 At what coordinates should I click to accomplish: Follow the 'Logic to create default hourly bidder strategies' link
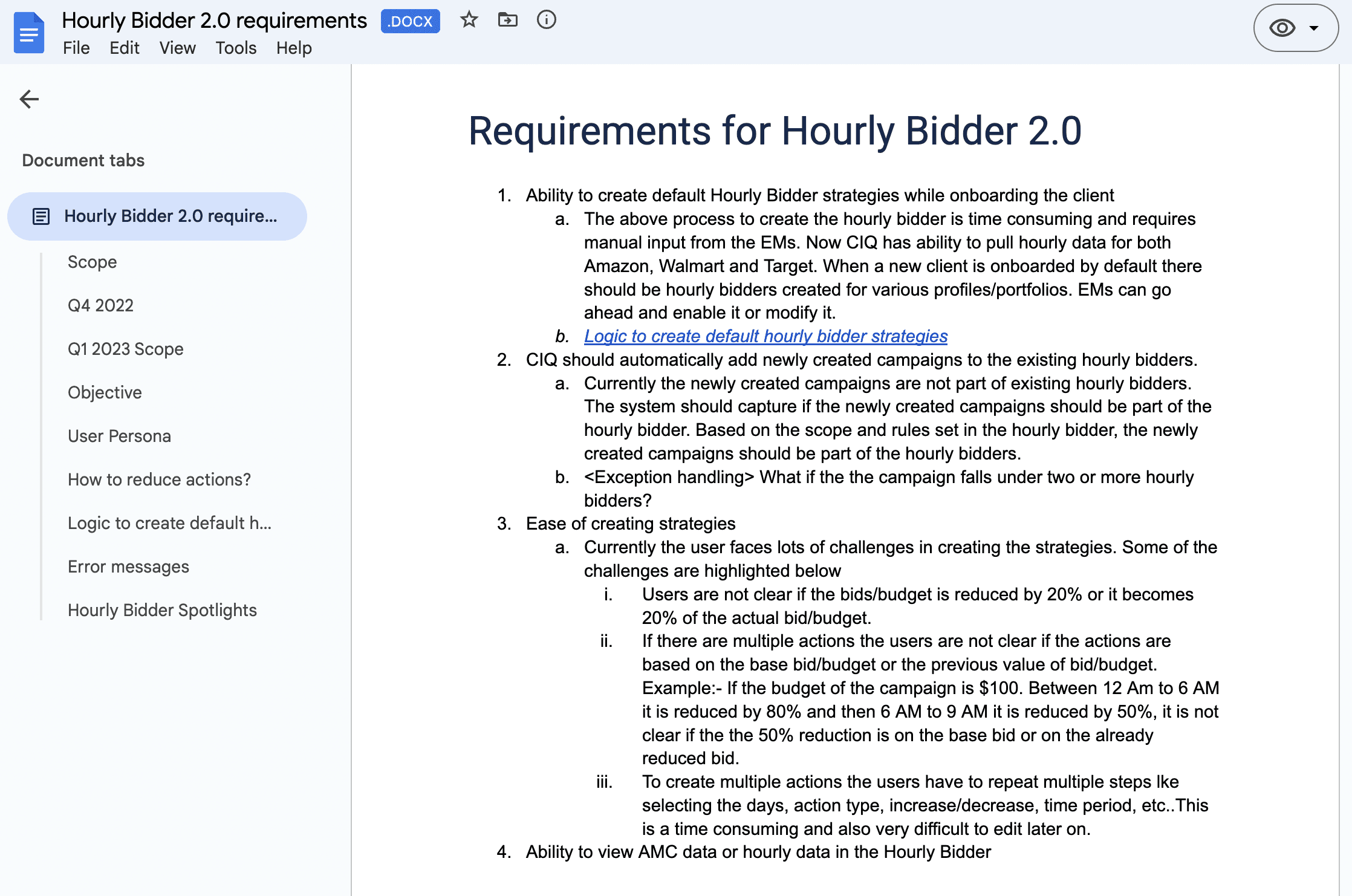click(x=765, y=336)
